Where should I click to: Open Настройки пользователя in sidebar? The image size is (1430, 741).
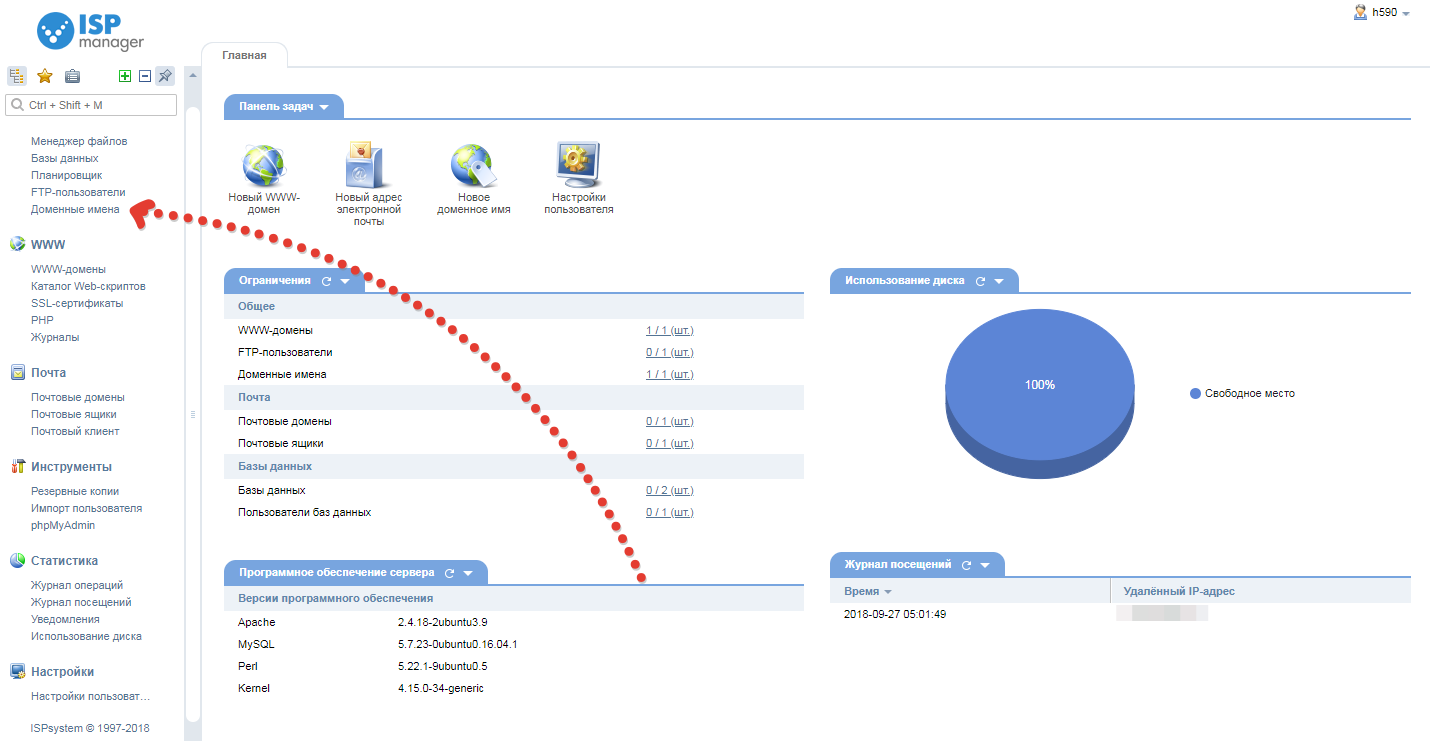click(x=90, y=696)
